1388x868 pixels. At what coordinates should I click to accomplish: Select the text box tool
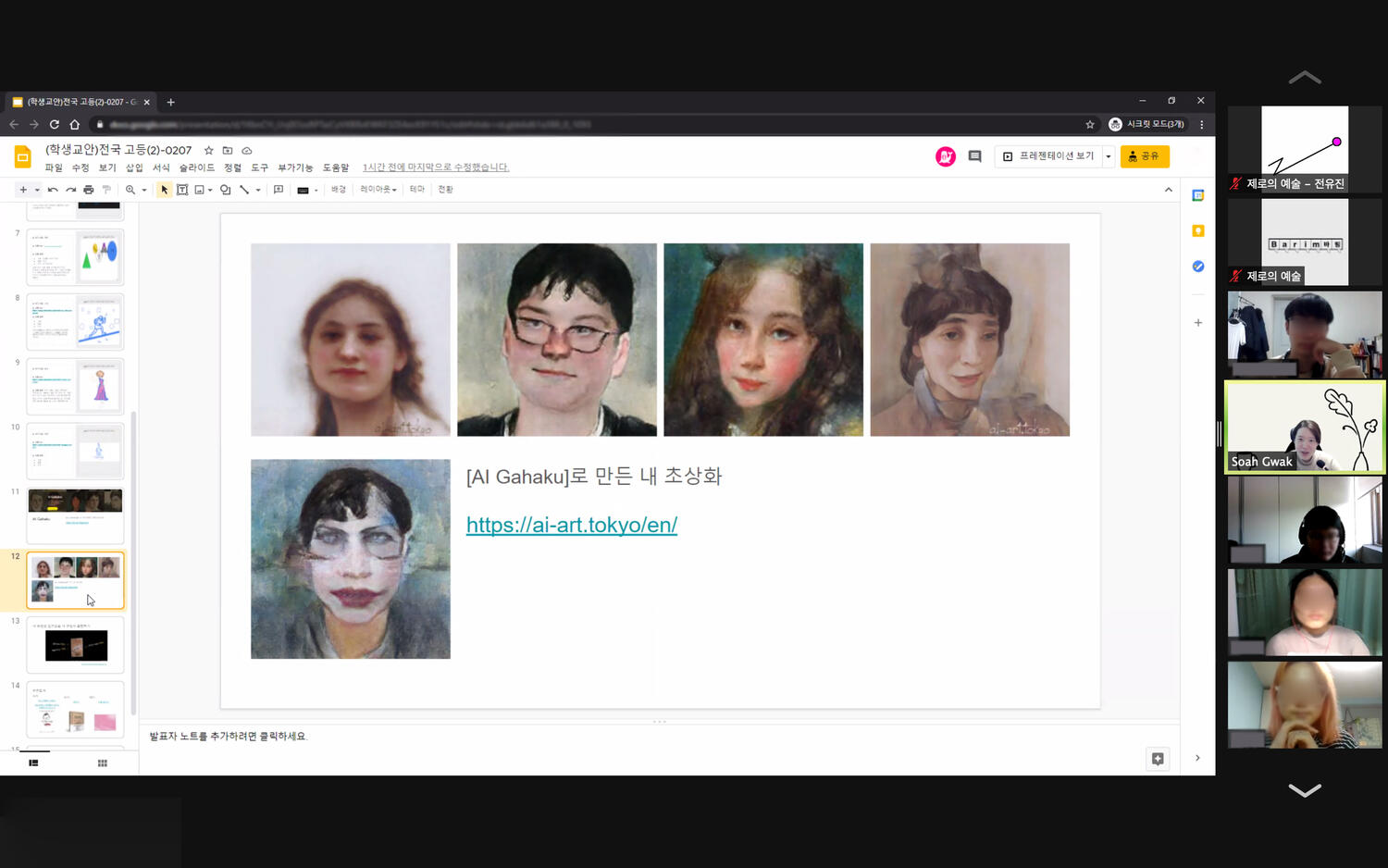coord(182,190)
